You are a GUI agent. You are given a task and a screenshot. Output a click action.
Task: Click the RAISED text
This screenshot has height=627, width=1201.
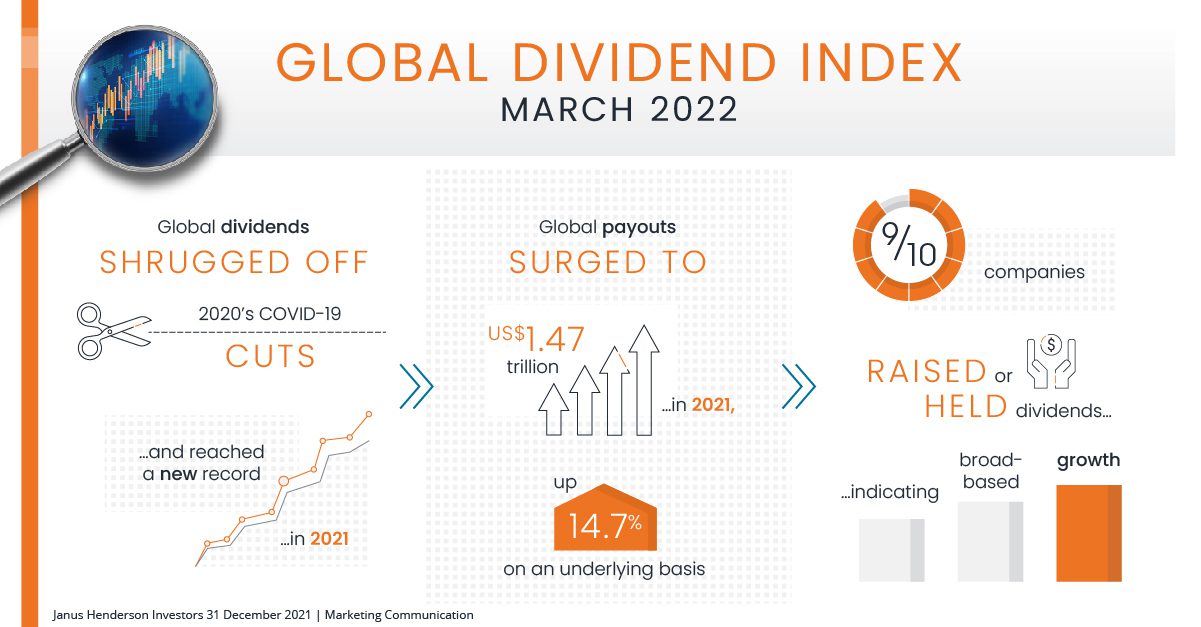927,372
